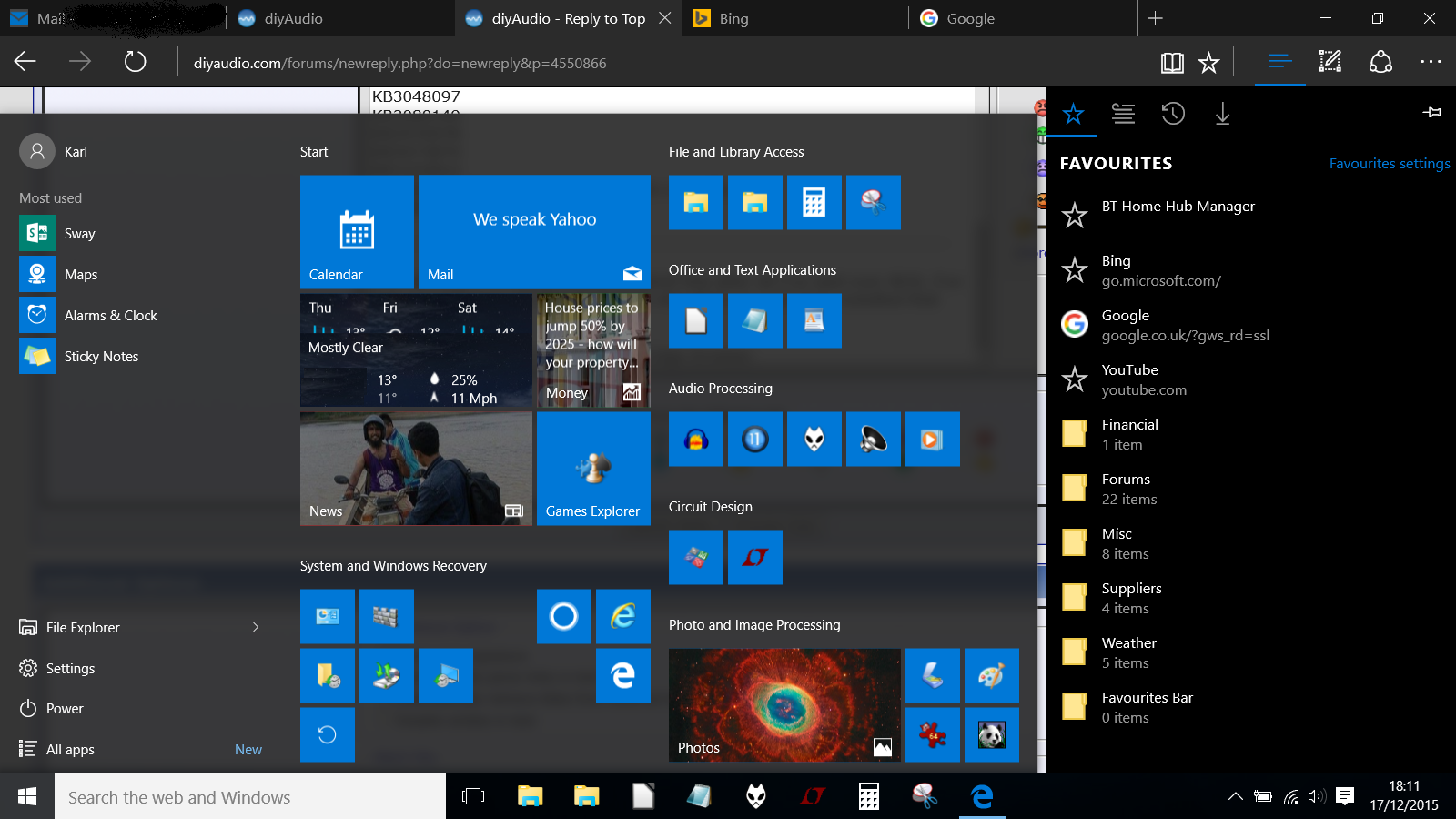Open the Financial favourites folder
The width and height of the screenshot is (1456, 819).
pos(1251,434)
